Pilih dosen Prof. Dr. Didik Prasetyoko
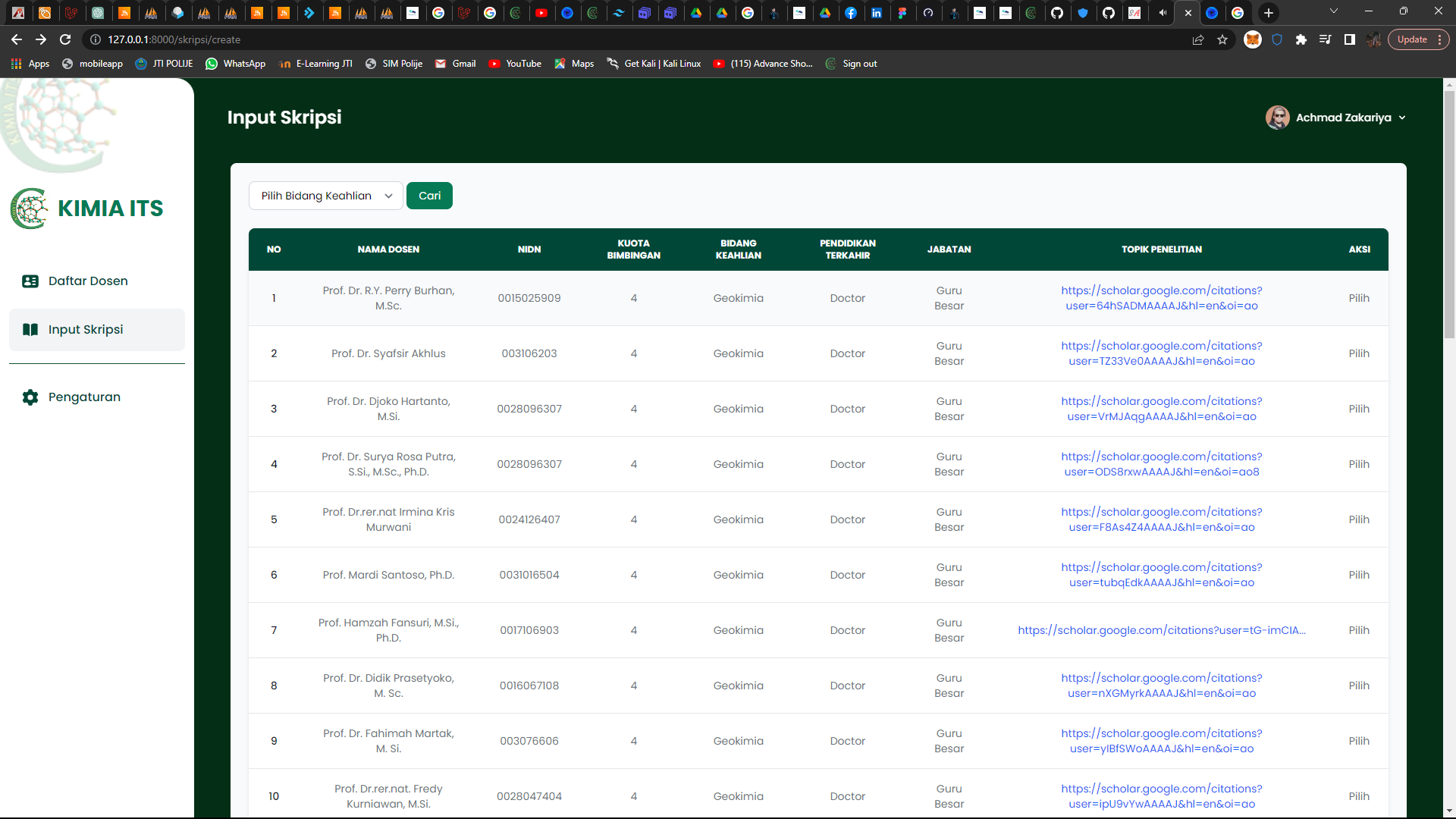This screenshot has width=1456, height=819. tap(1359, 686)
